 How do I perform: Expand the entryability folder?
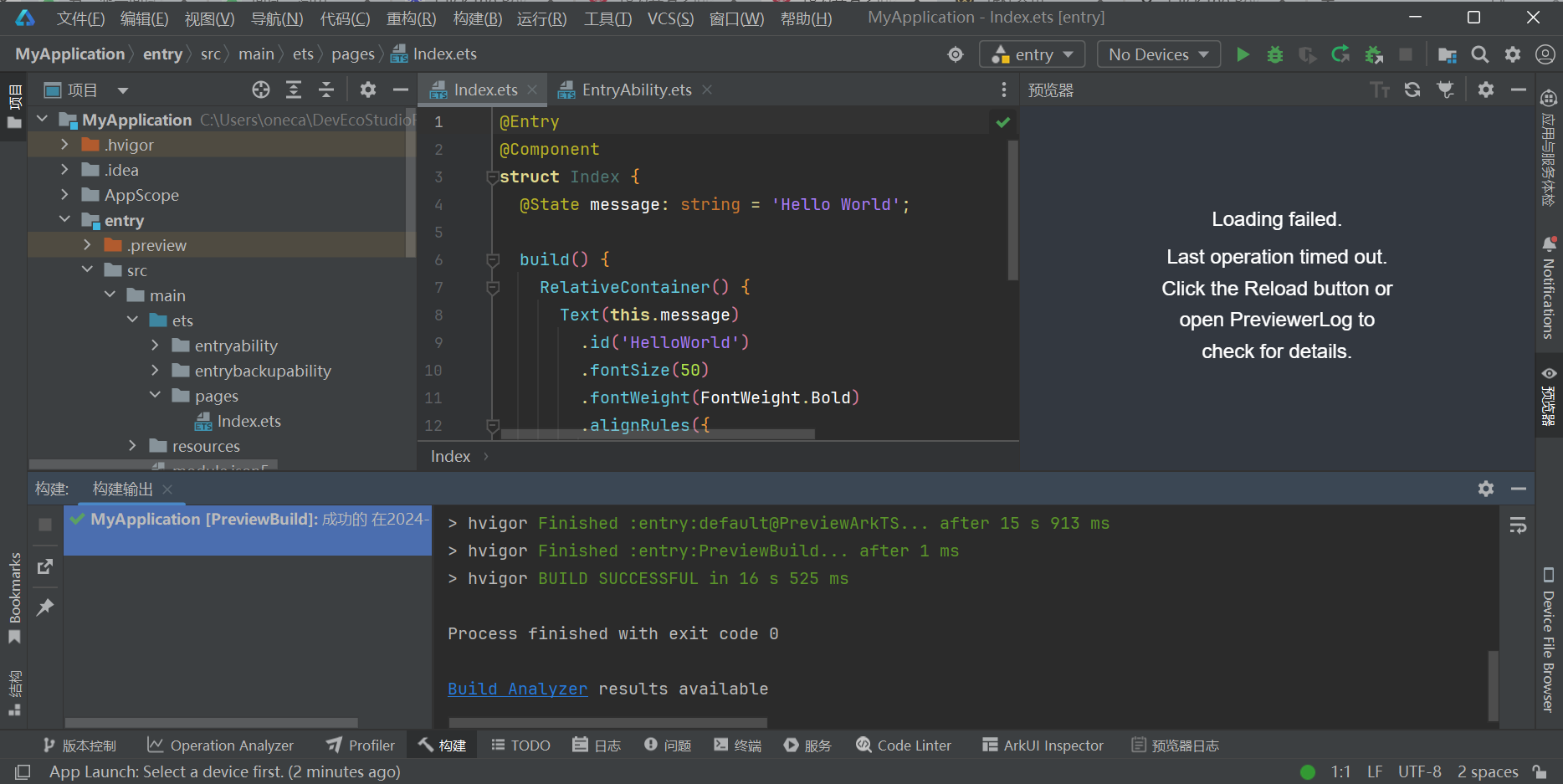(155, 346)
